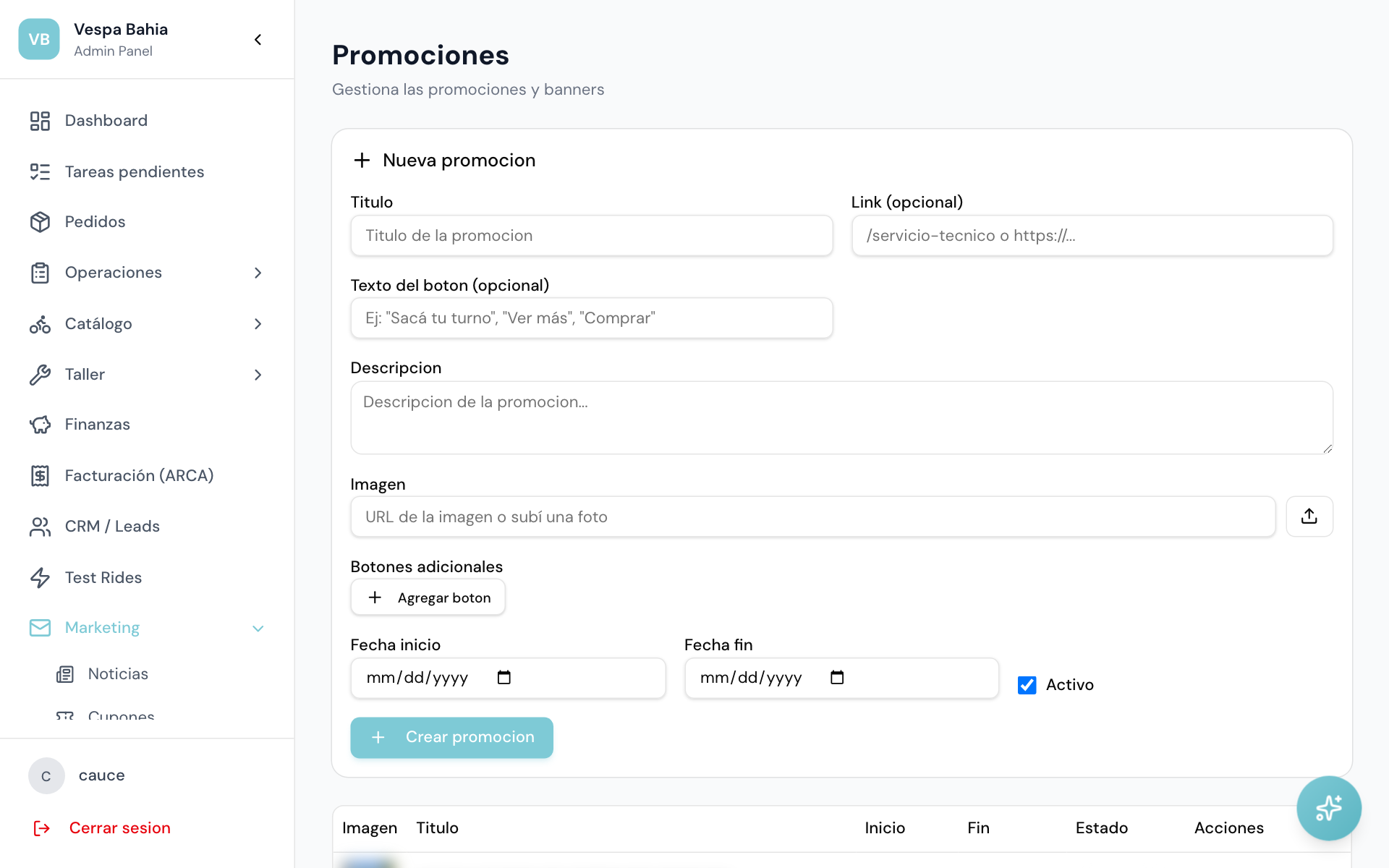Click the Acciones column header

click(x=1228, y=828)
